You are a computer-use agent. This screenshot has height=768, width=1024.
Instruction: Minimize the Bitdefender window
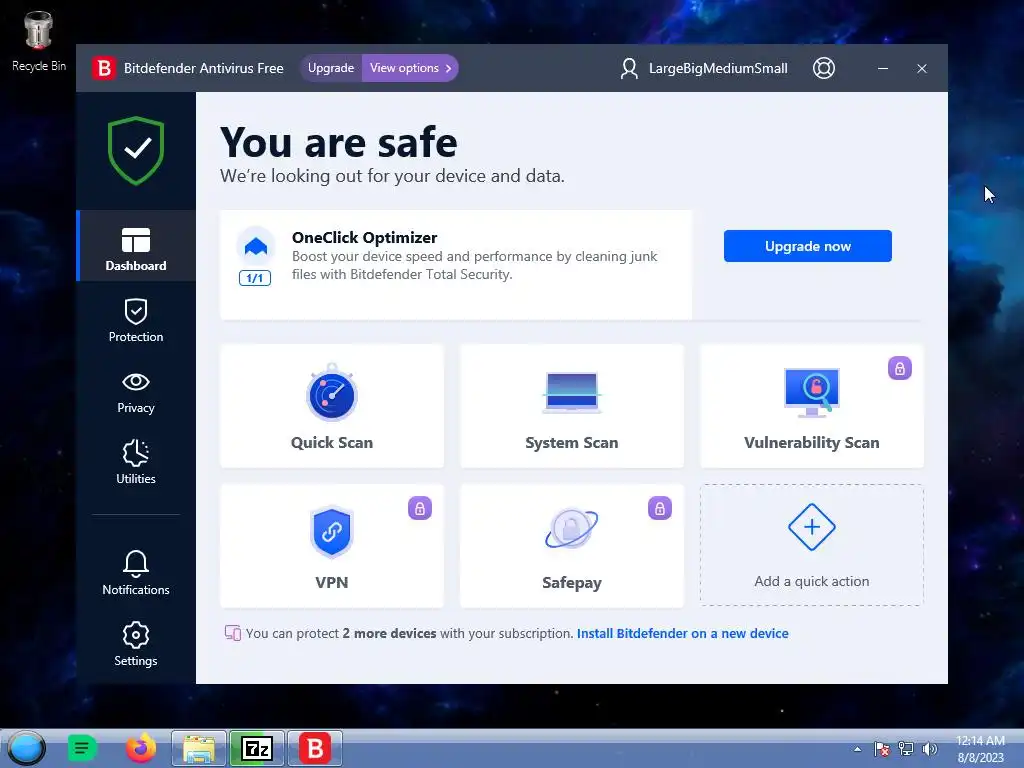(x=883, y=68)
